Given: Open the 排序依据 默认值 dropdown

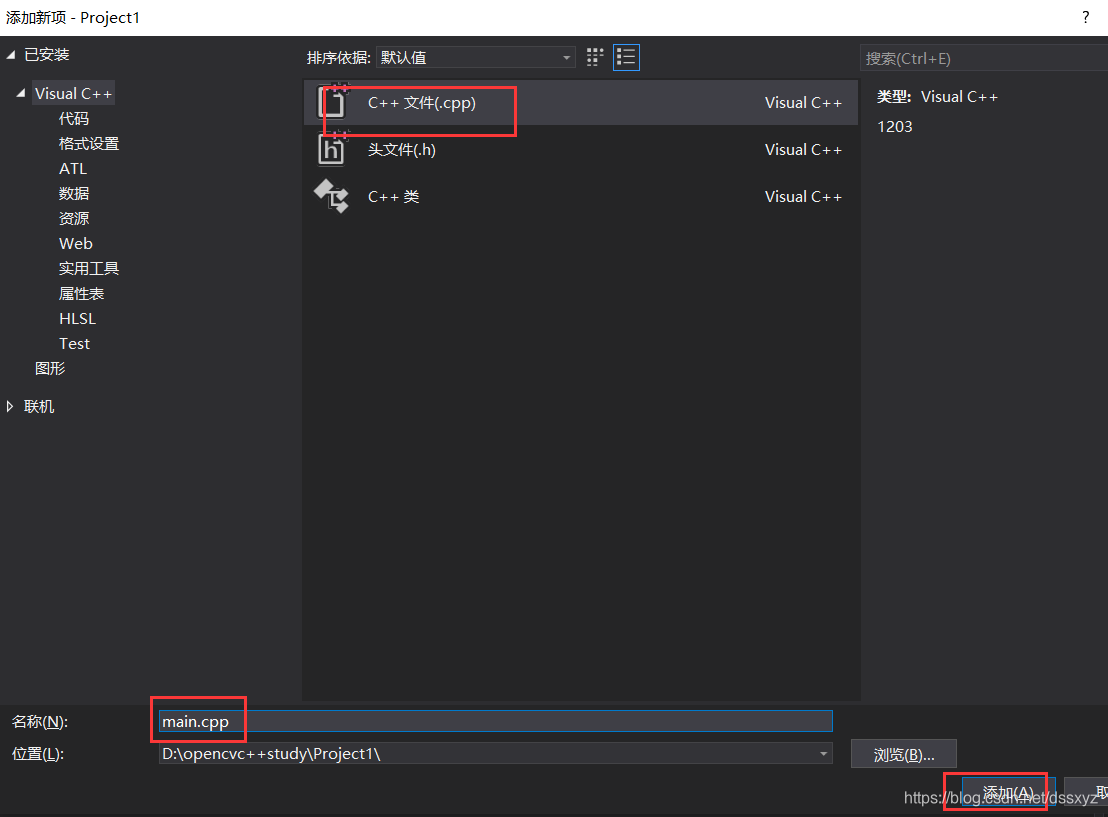Looking at the screenshot, I should 476,57.
